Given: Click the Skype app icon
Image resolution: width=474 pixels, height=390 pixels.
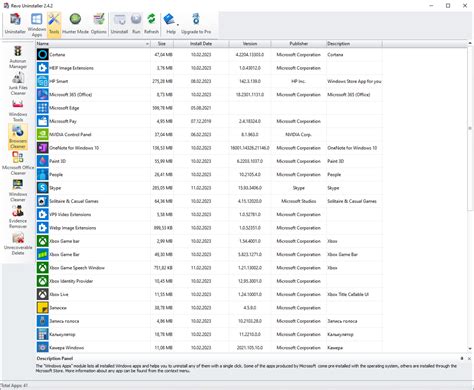Looking at the screenshot, I should 43,188.
